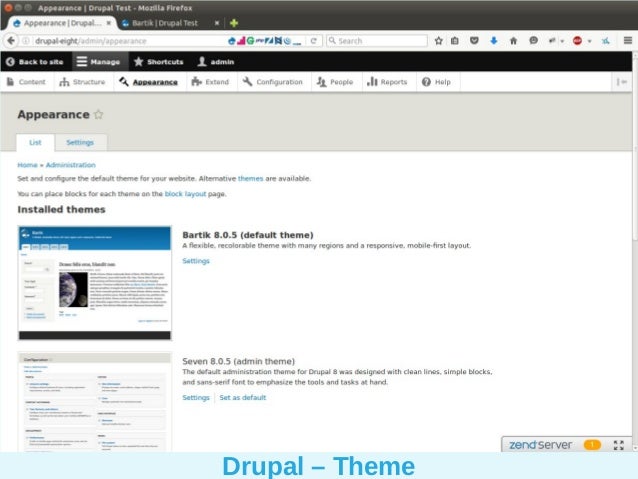The width and height of the screenshot is (638, 479).
Task: Open the People admin menu
Action: pos(335,82)
